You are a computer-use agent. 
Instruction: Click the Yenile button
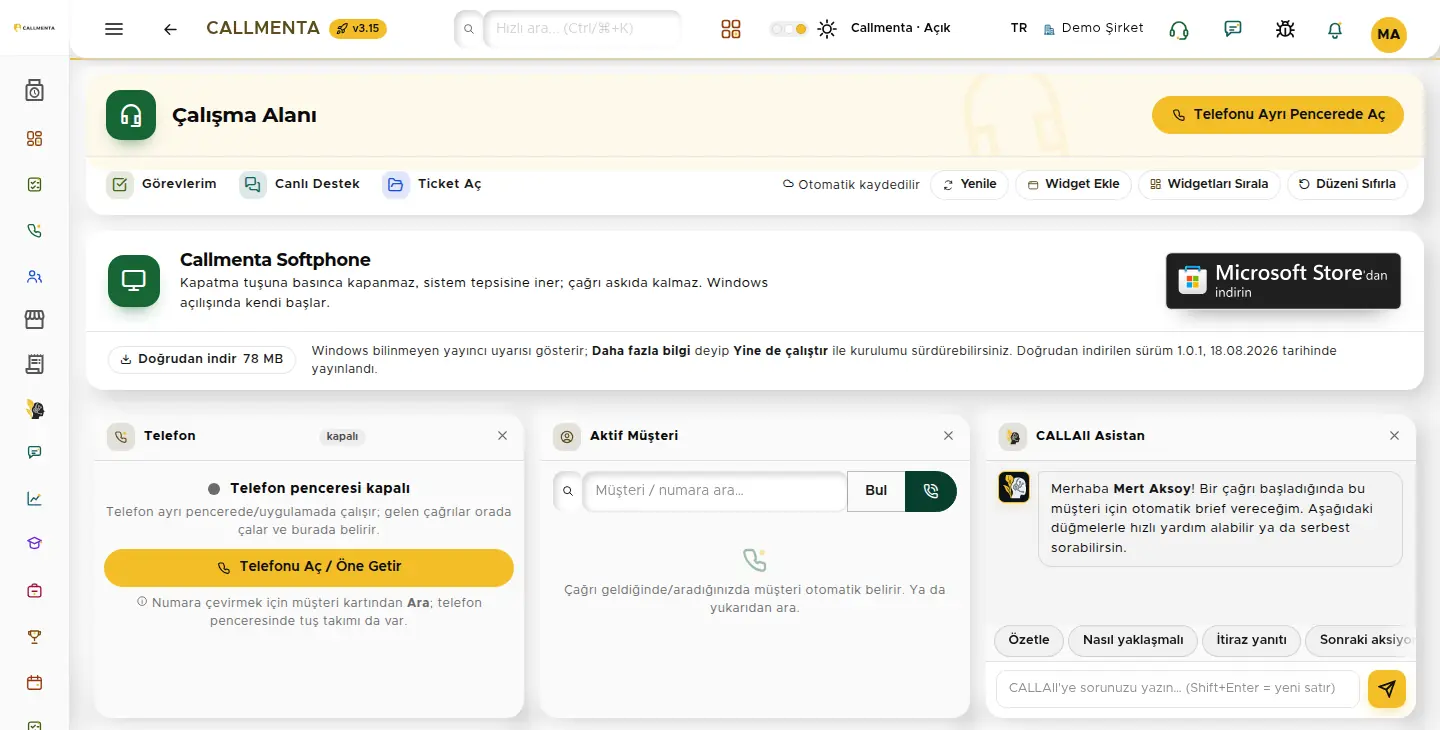coord(969,185)
